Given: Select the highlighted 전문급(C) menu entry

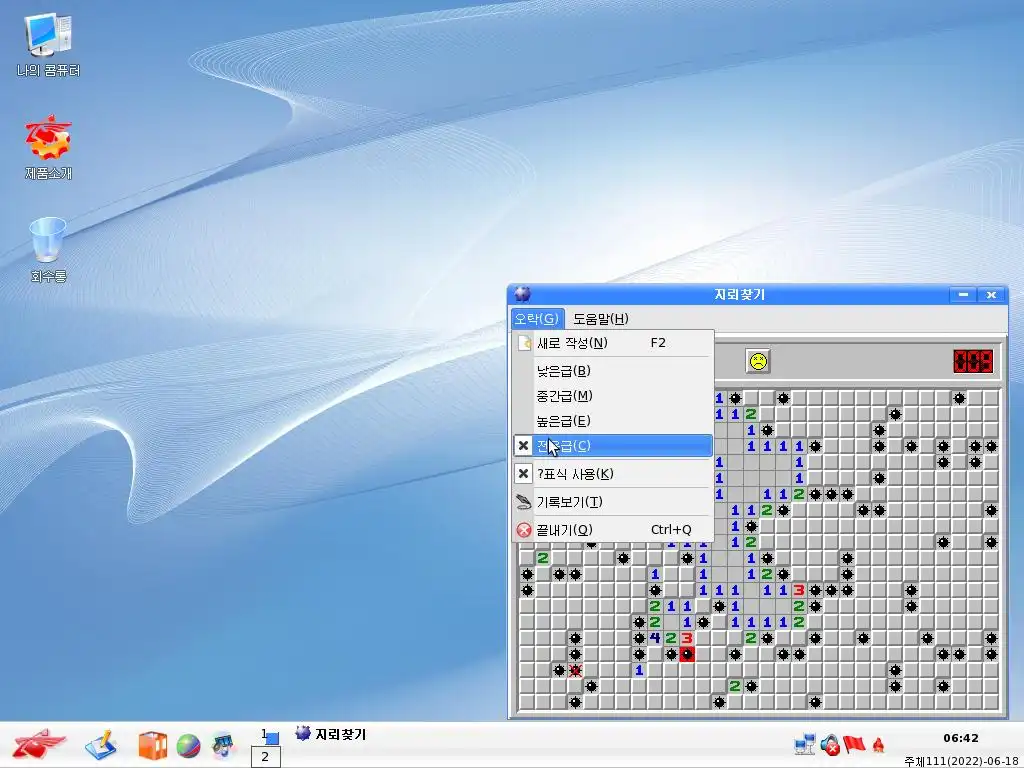Looking at the screenshot, I should tap(613, 445).
